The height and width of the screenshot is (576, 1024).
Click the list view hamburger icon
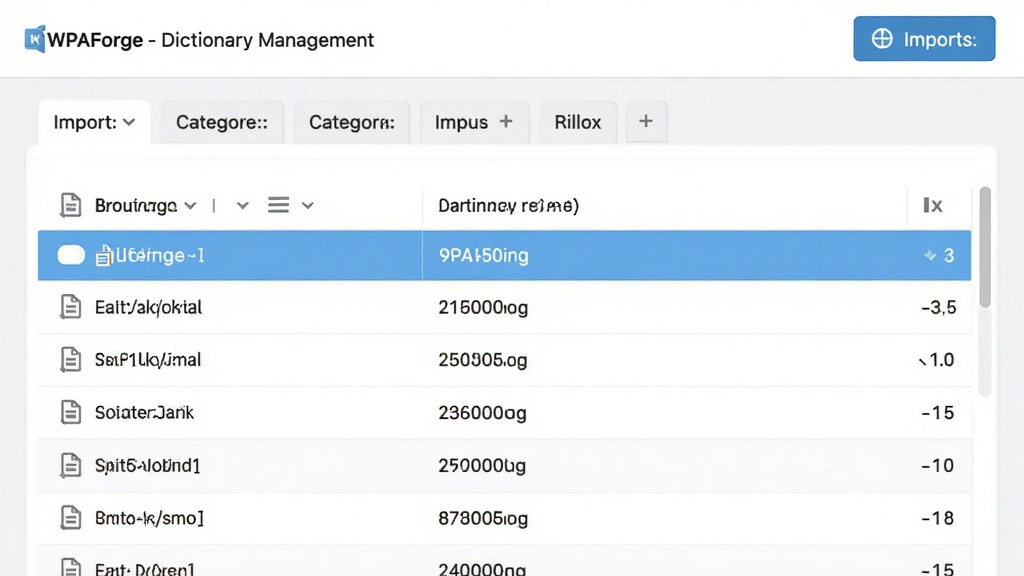(x=278, y=205)
